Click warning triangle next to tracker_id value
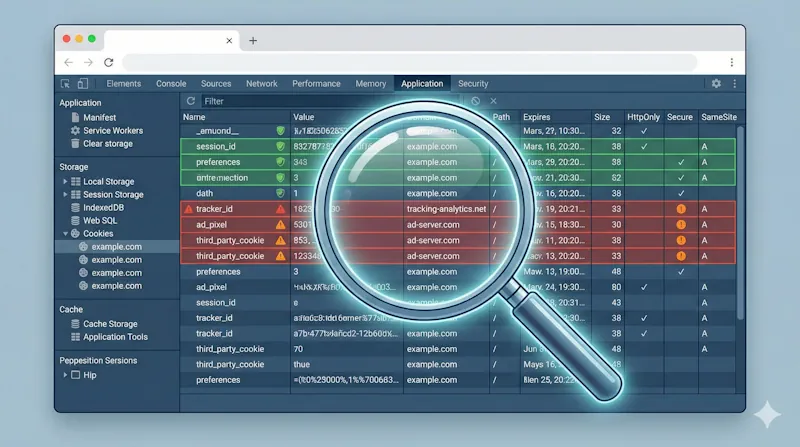Image resolution: width=800 pixels, height=447 pixels. point(281,209)
